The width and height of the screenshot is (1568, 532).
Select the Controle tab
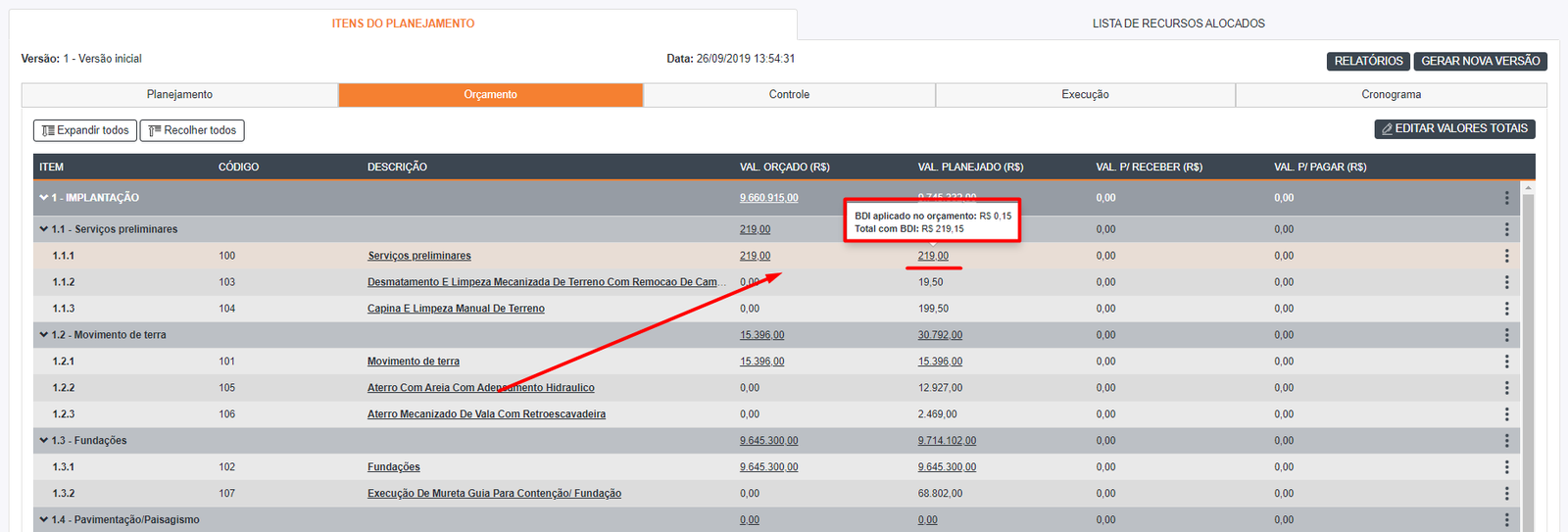tap(789, 95)
